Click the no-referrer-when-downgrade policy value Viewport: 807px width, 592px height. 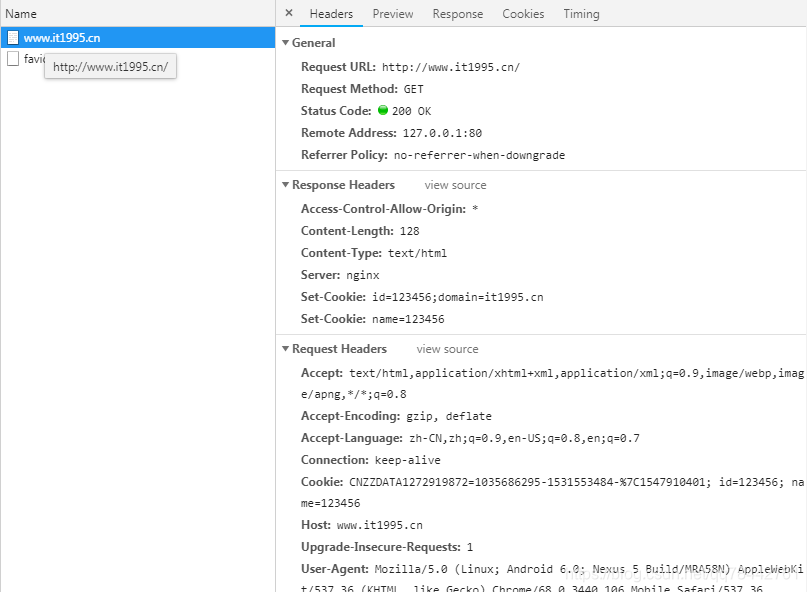pos(479,155)
